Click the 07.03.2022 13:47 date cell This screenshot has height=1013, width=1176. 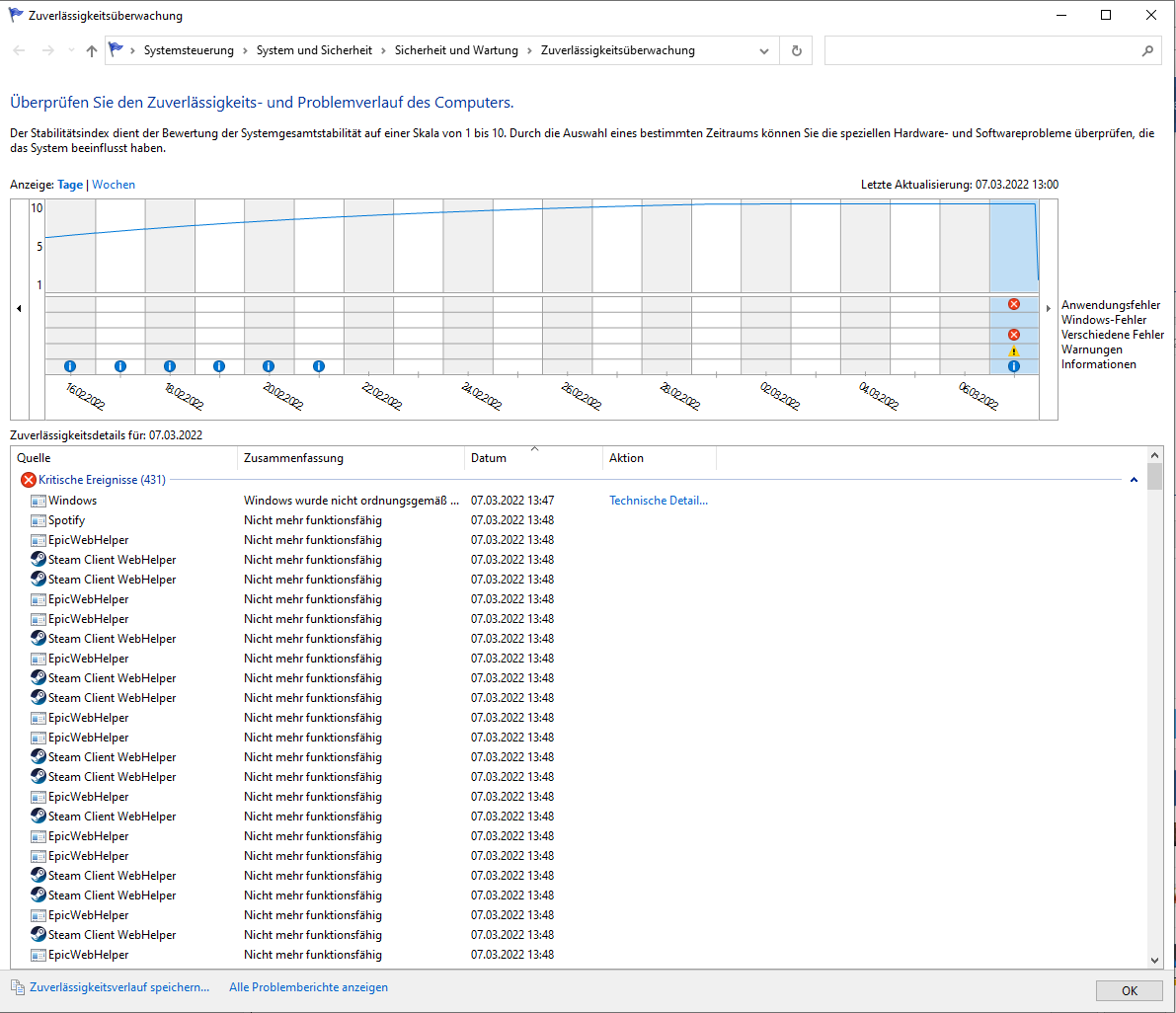(x=512, y=501)
